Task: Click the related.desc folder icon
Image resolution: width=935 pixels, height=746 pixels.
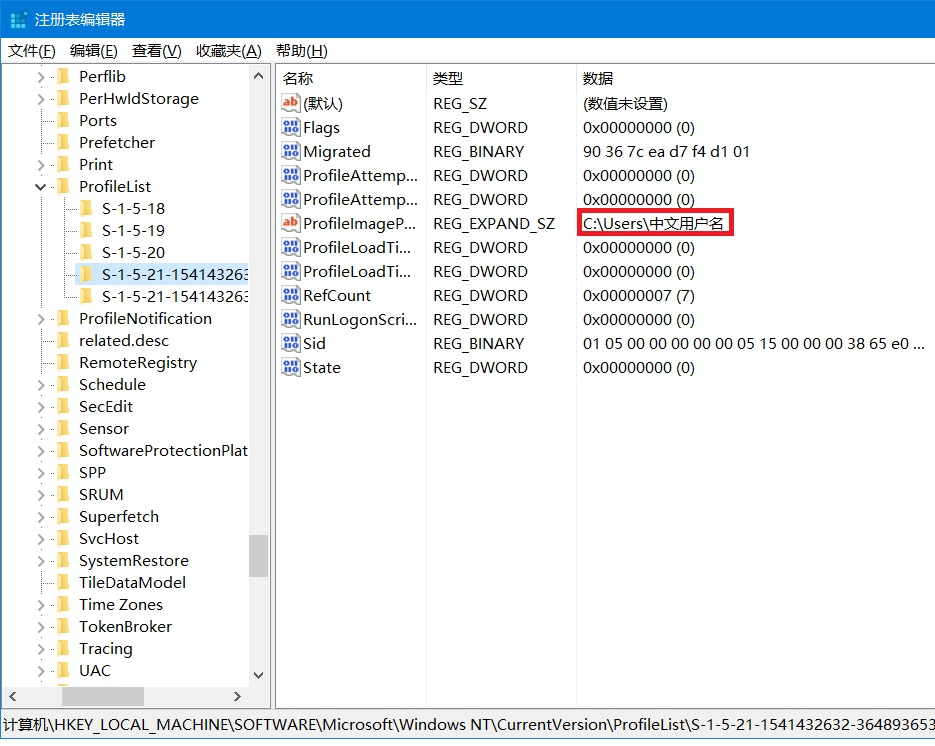Action: pos(64,341)
